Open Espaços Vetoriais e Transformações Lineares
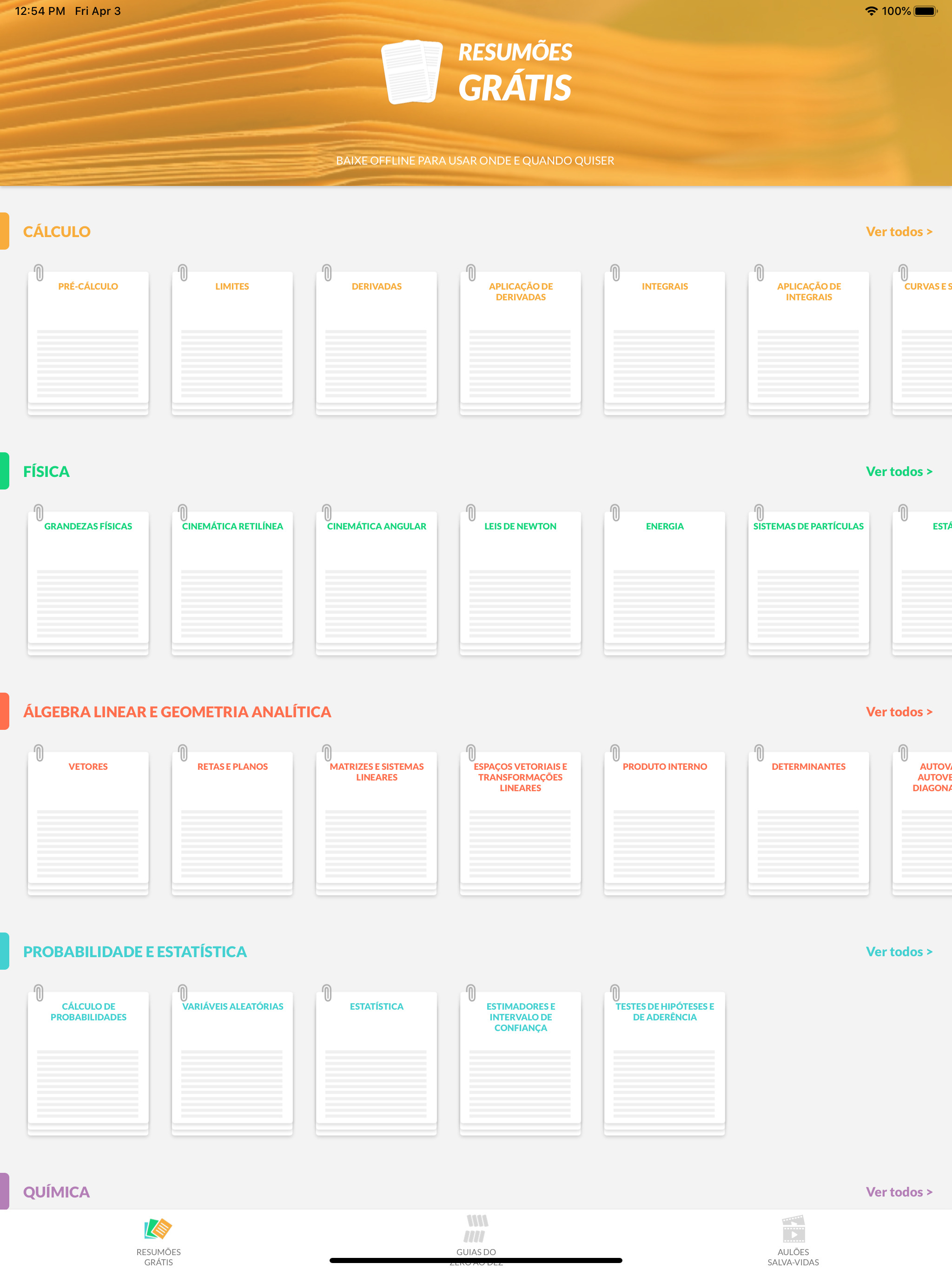Viewport: 952px width, 1270px height. (520, 821)
